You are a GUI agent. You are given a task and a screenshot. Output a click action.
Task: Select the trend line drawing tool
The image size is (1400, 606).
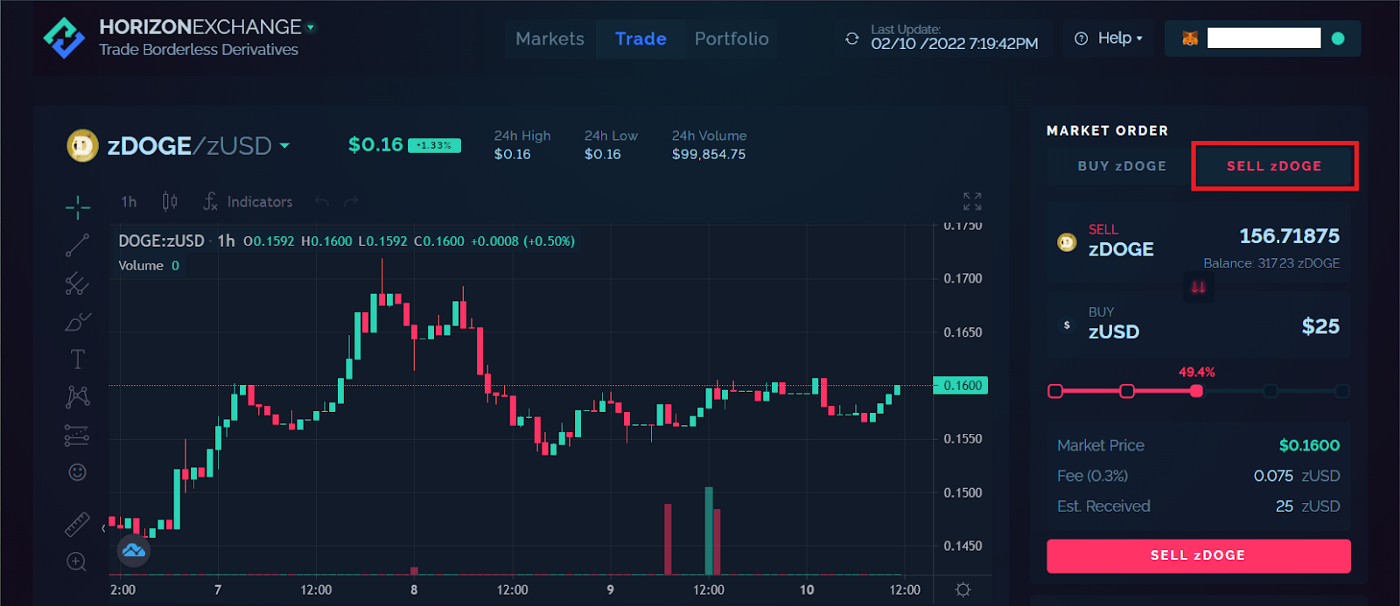tap(78, 245)
